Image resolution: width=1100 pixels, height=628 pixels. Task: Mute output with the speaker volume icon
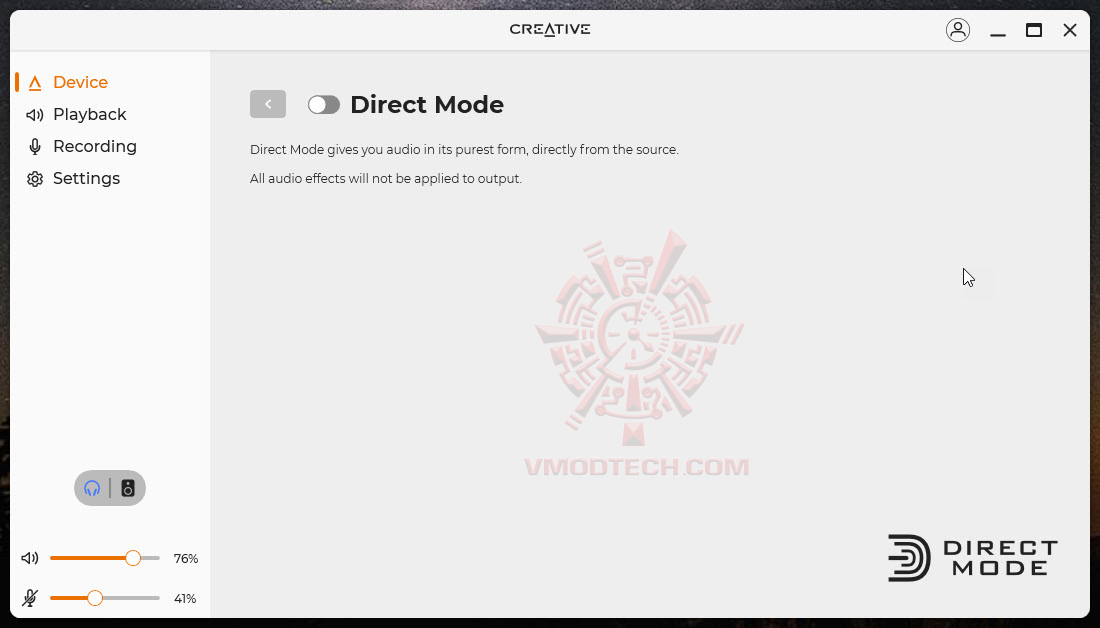pos(30,559)
